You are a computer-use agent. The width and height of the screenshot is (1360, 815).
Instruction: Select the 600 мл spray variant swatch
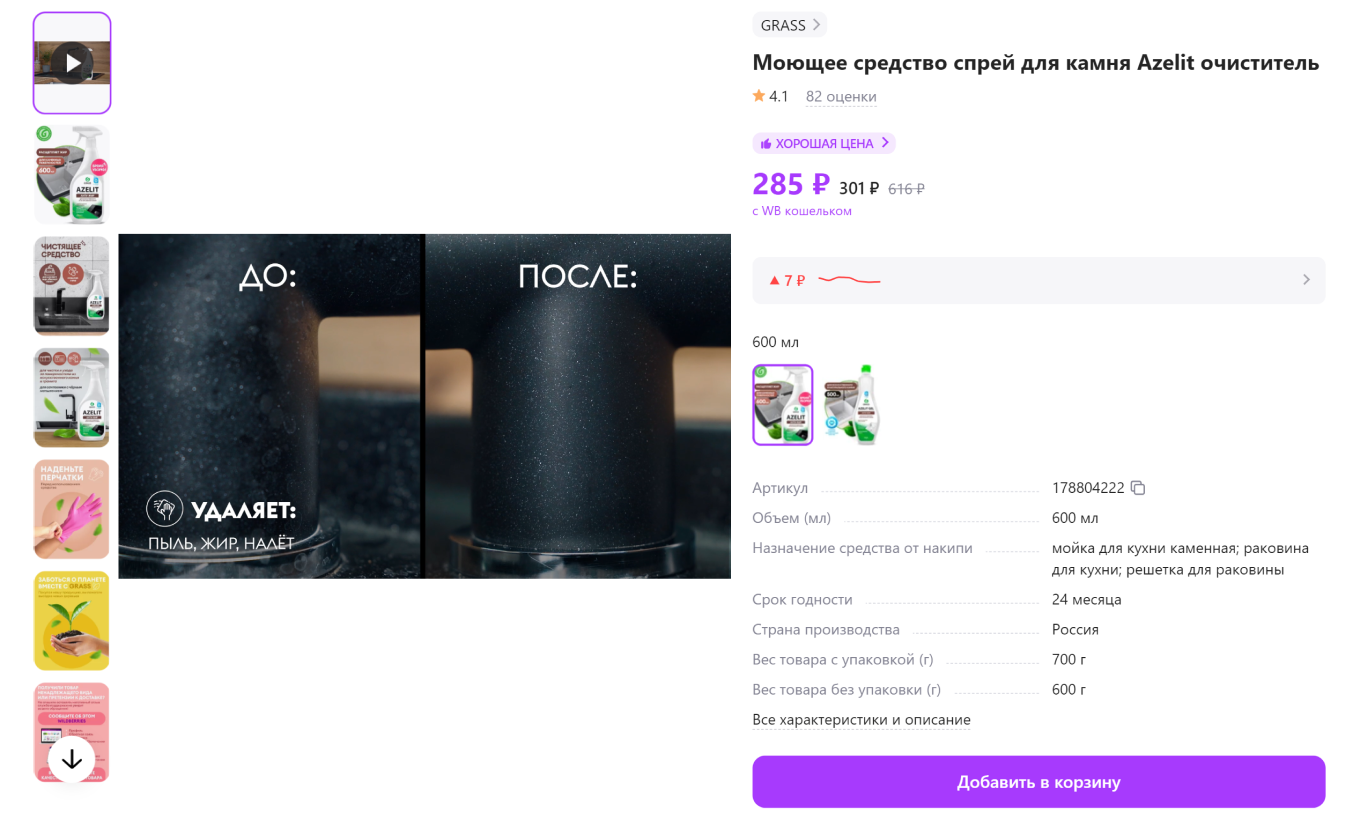783,405
